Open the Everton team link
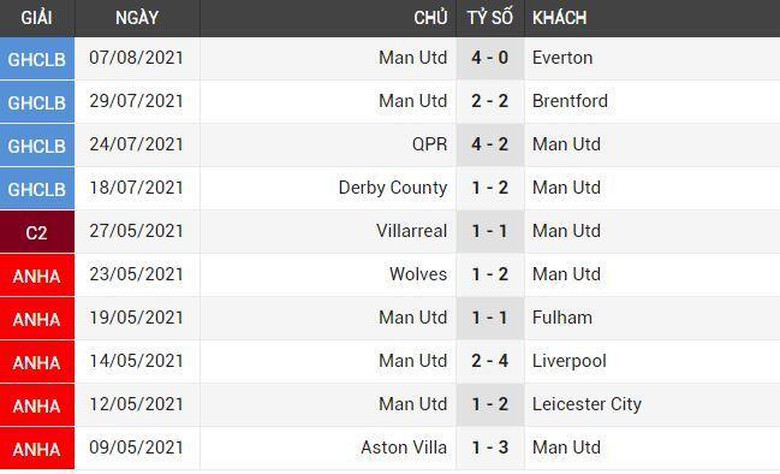This screenshot has width=780, height=474. coord(562,58)
